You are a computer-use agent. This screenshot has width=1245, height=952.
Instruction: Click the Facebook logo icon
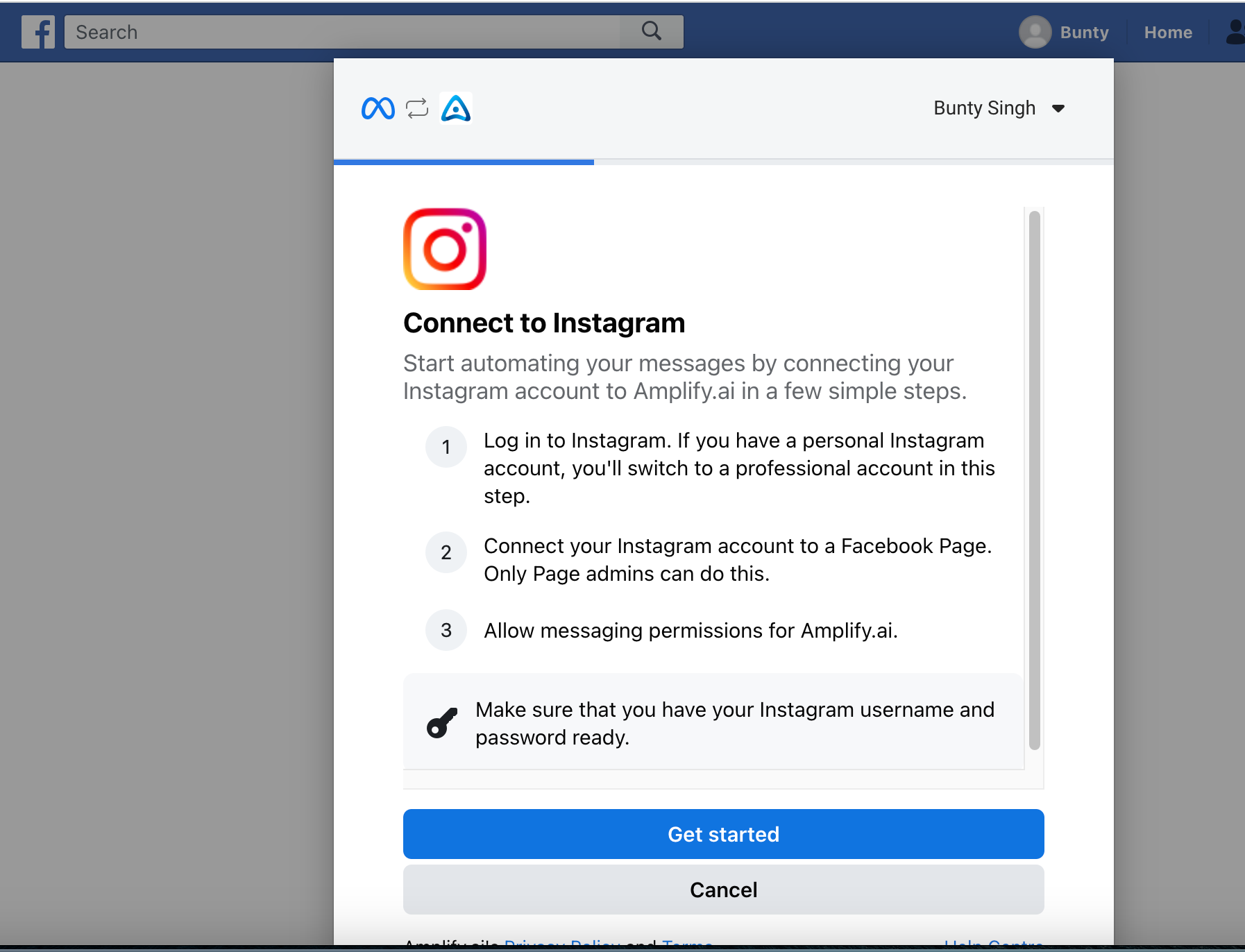click(x=38, y=32)
